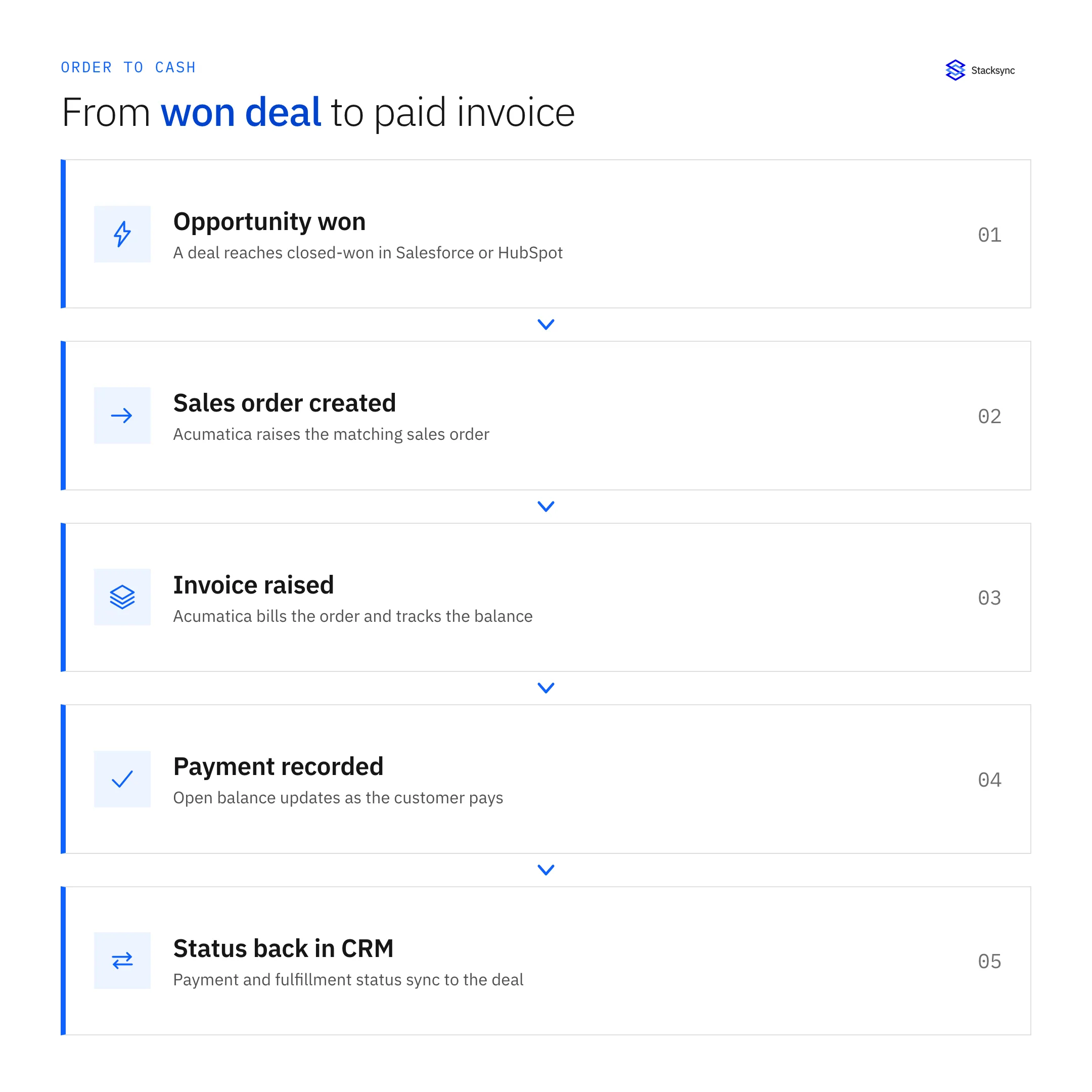Click step number 03 label
Screen dimensions: 1092x1092
point(990,598)
